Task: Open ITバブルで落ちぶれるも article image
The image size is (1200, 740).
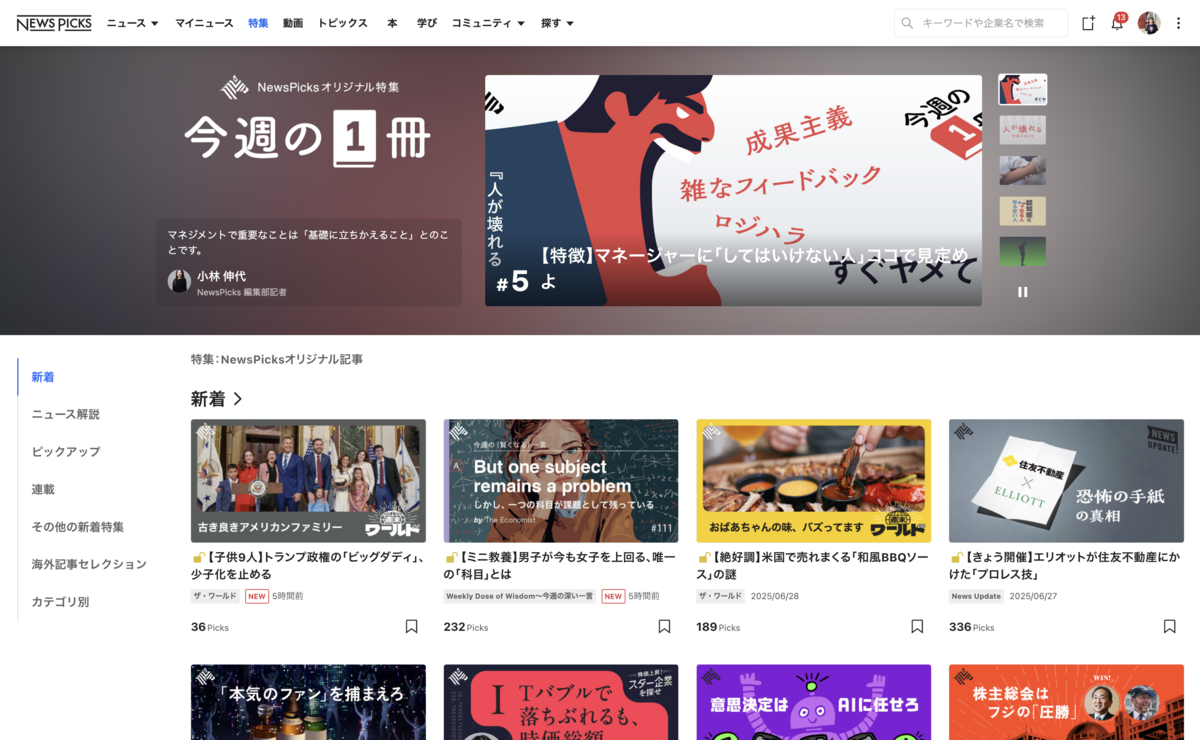Action: pos(561,702)
